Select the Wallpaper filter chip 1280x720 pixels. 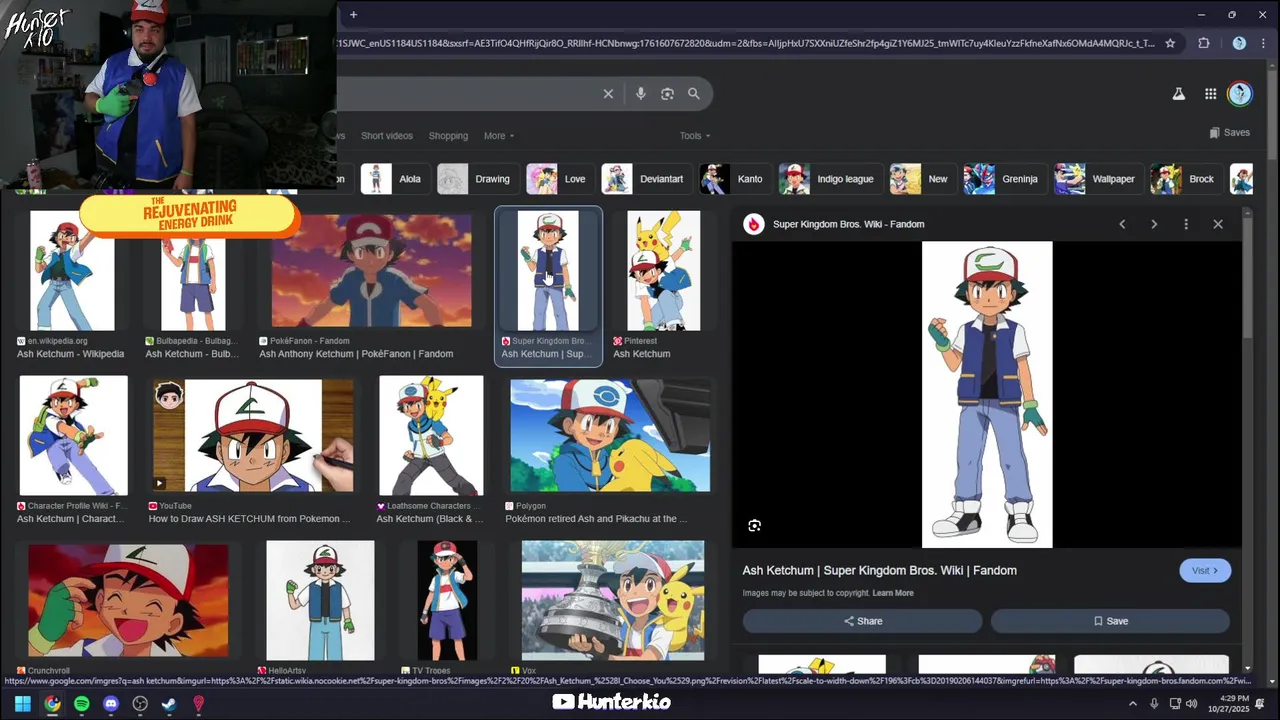pos(1099,179)
